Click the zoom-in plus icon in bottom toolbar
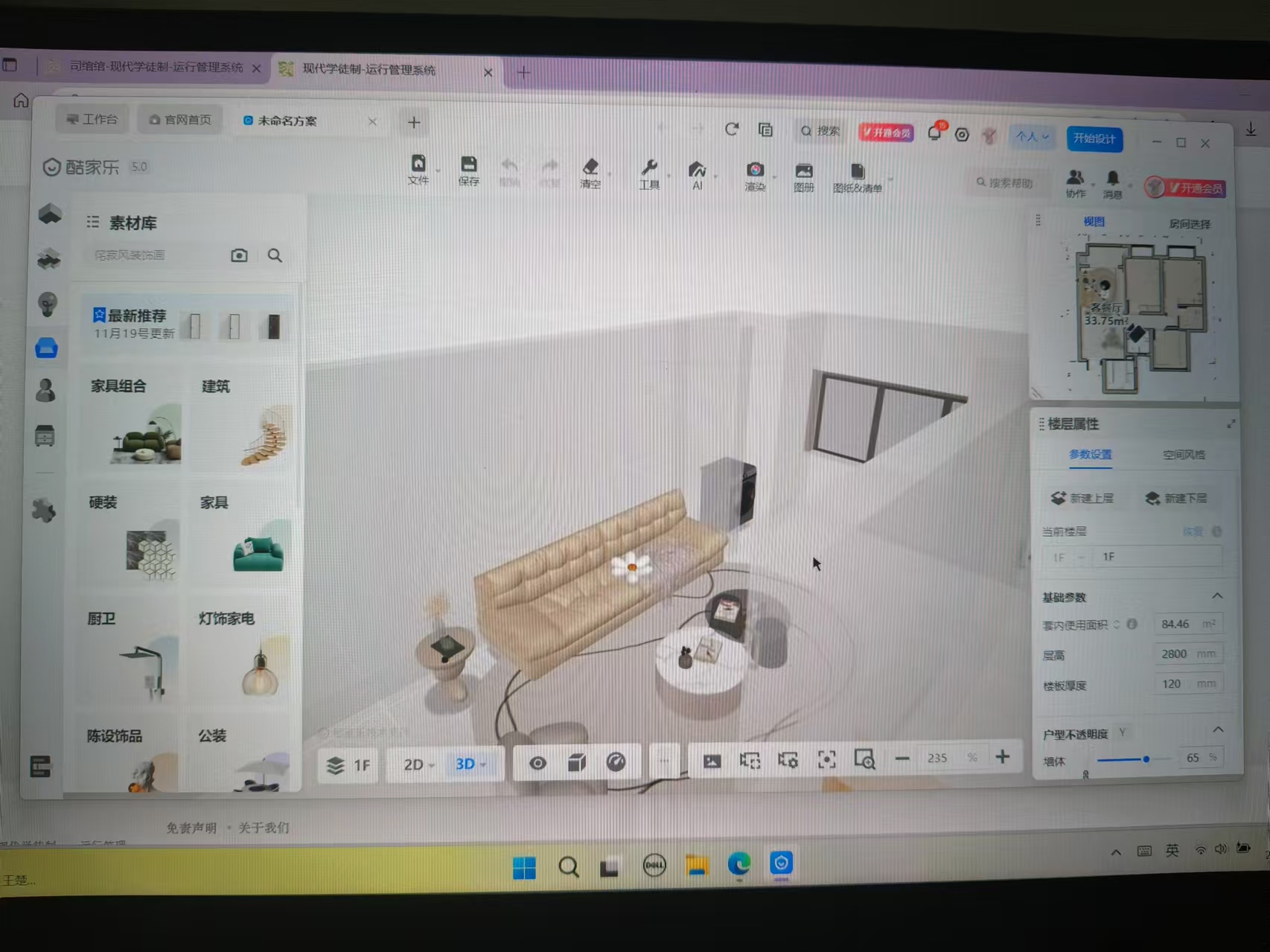Screen dimensions: 1270x952 [x=1002, y=757]
